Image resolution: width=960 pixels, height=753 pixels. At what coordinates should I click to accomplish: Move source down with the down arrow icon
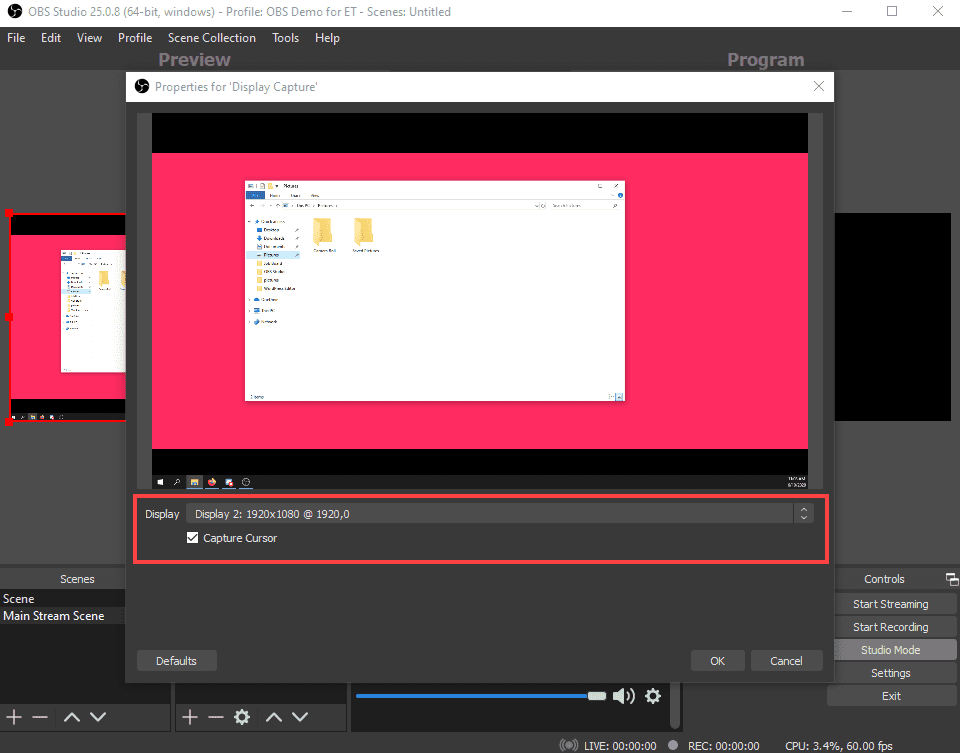pyautogui.click(x=298, y=717)
